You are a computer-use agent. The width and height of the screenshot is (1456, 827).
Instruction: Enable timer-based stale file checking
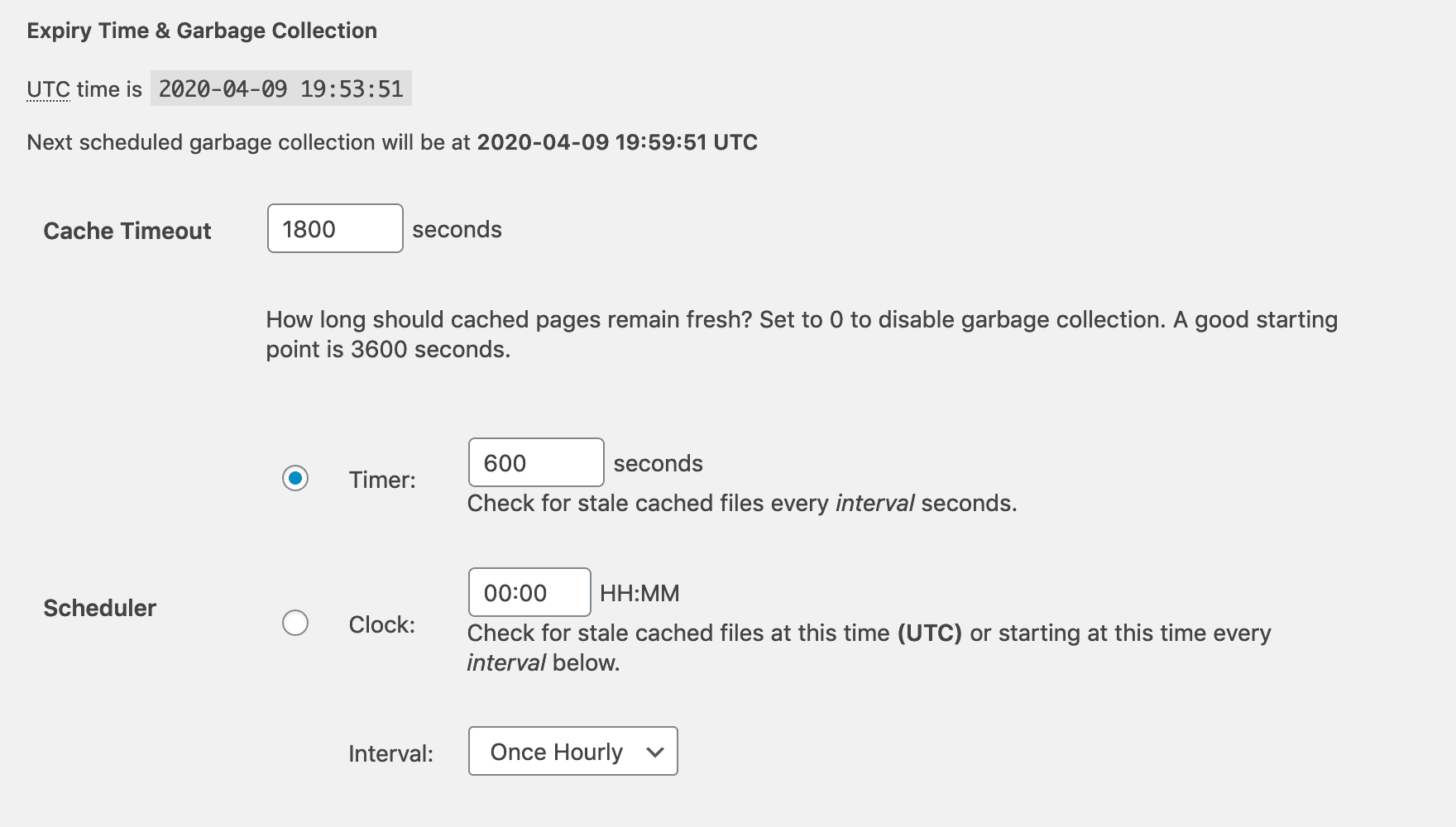coord(296,477)
